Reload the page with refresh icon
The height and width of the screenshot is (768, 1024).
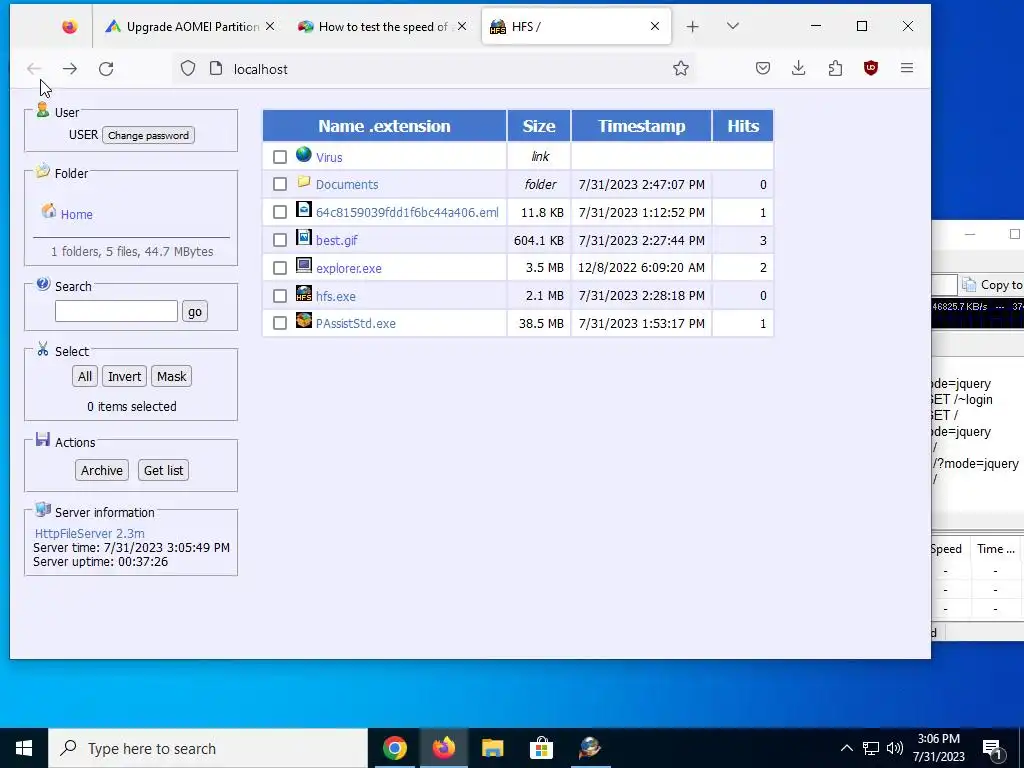tap(106, 69)
